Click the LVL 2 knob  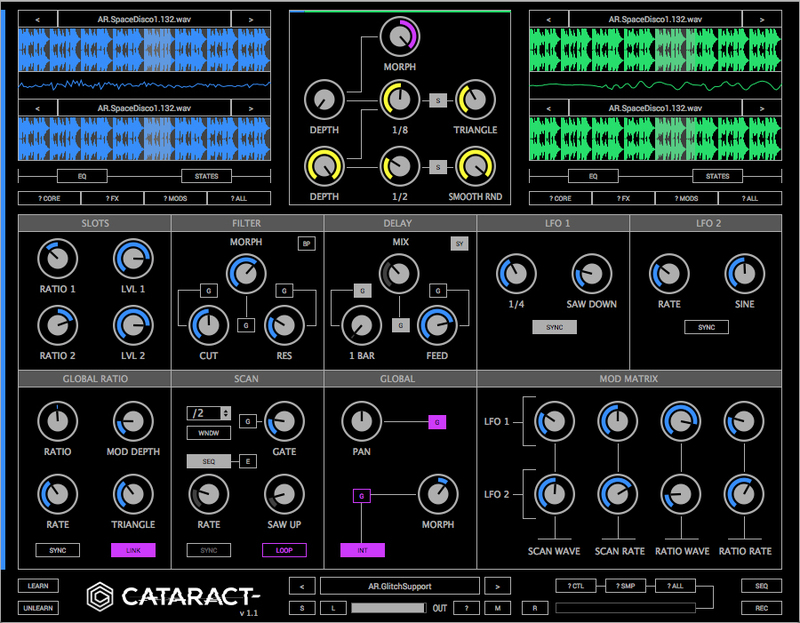pos(133,326)
